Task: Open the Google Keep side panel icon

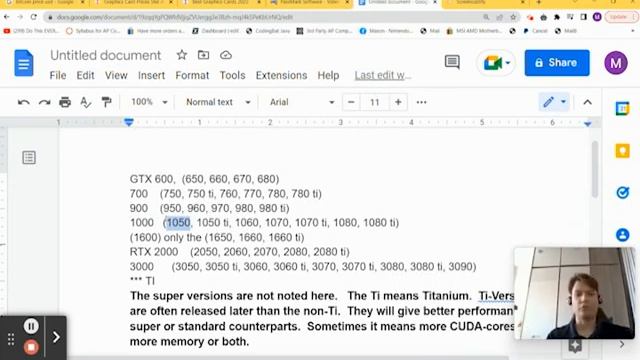Action: pos(622,151)
